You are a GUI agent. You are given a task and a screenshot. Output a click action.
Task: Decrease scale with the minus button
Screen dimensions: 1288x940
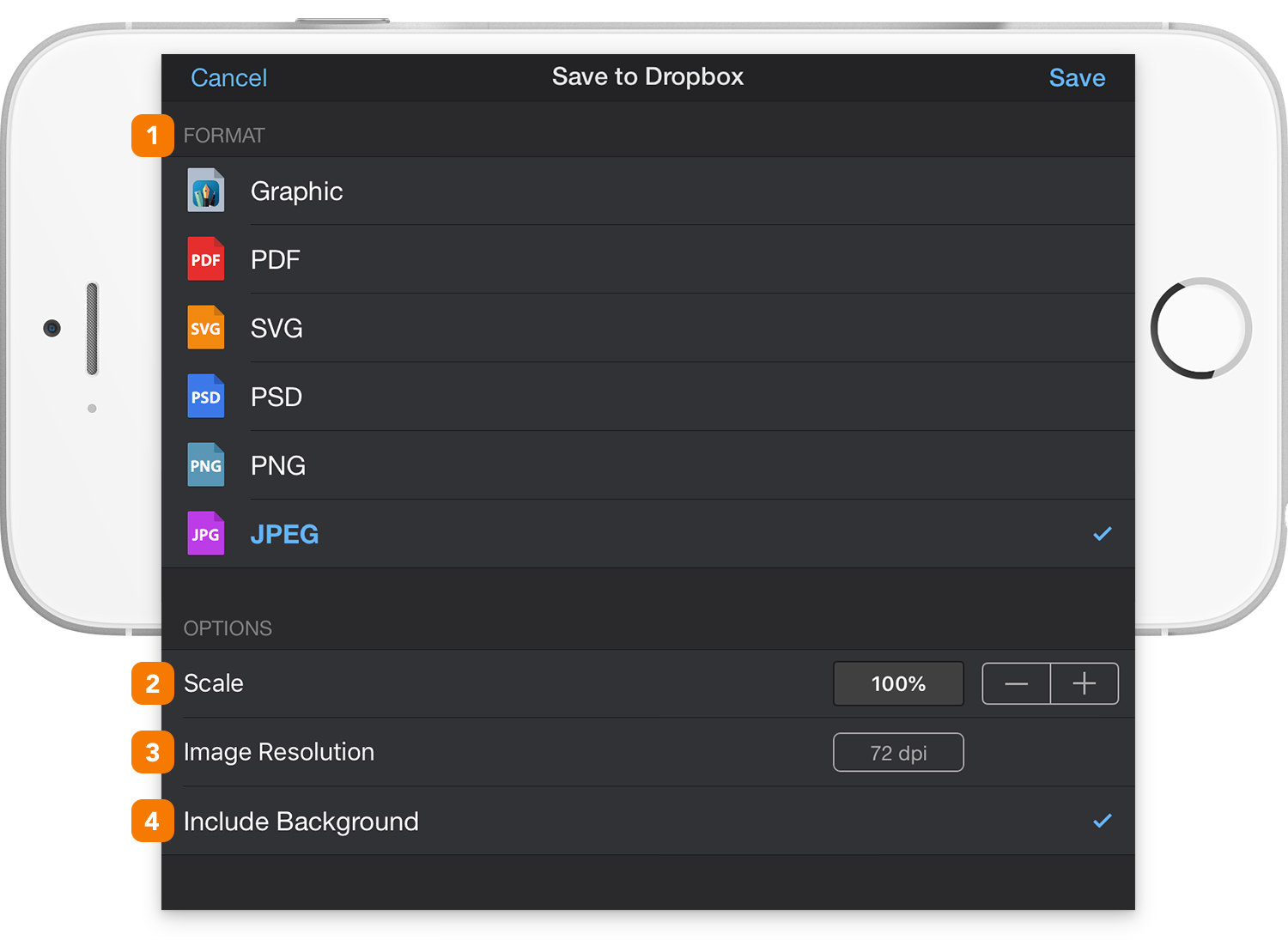[1017, 683]
